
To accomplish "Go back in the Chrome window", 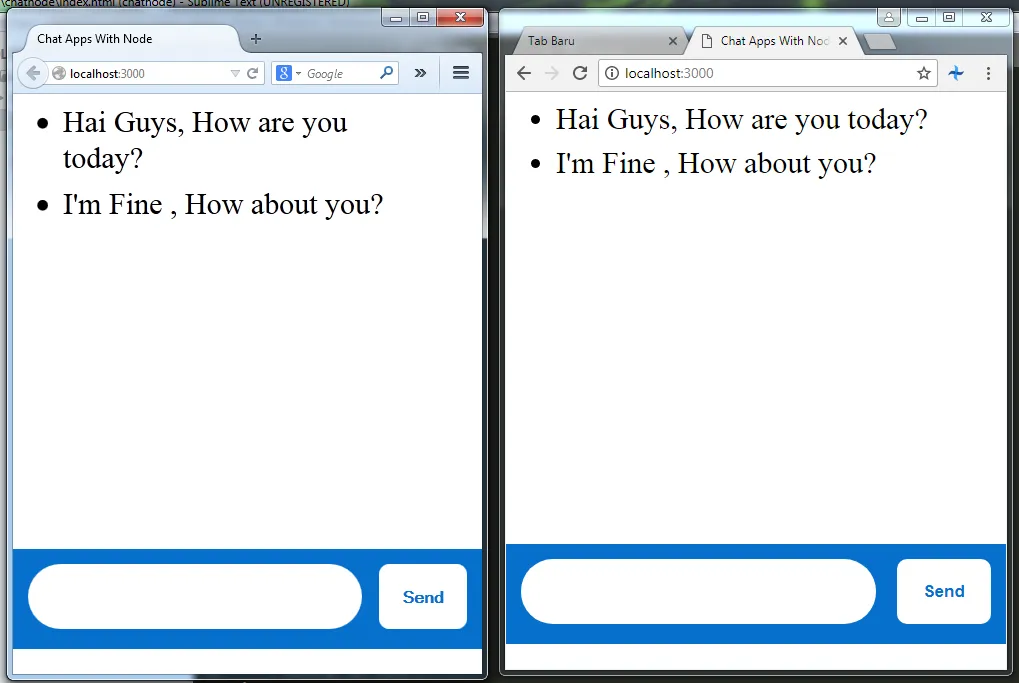I will click(524, 73).
